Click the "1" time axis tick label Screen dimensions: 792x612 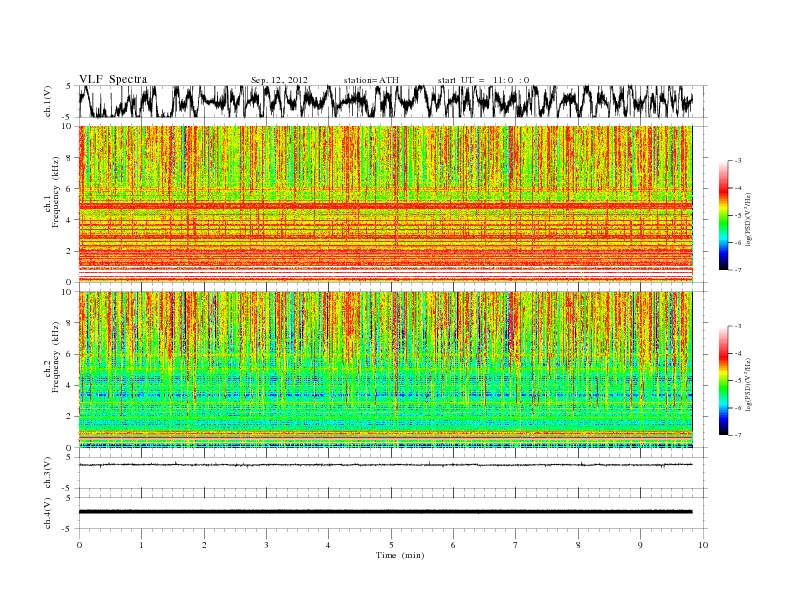[141, 545]
